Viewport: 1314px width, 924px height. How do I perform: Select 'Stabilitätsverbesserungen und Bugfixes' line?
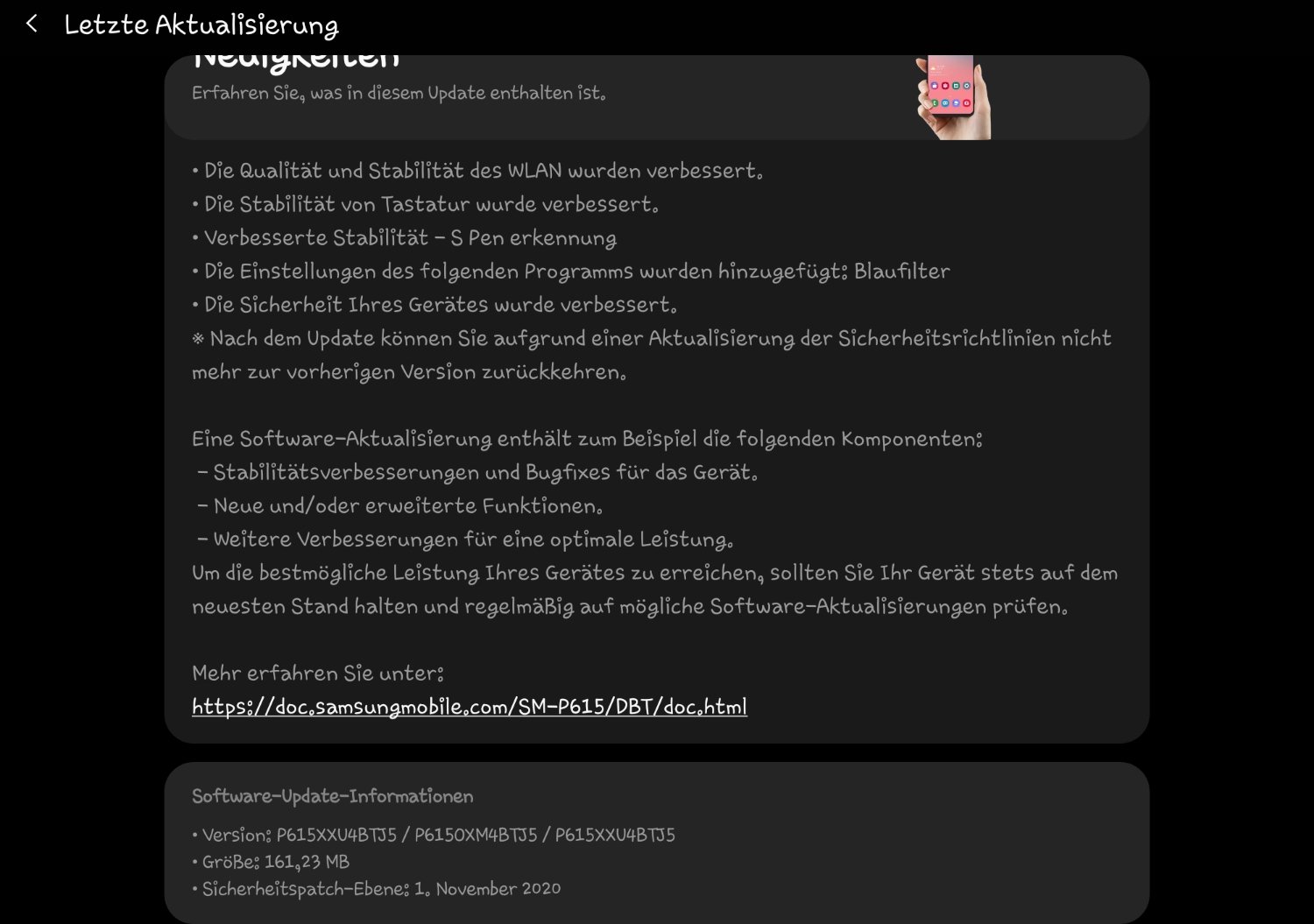[x=477, y=473]
